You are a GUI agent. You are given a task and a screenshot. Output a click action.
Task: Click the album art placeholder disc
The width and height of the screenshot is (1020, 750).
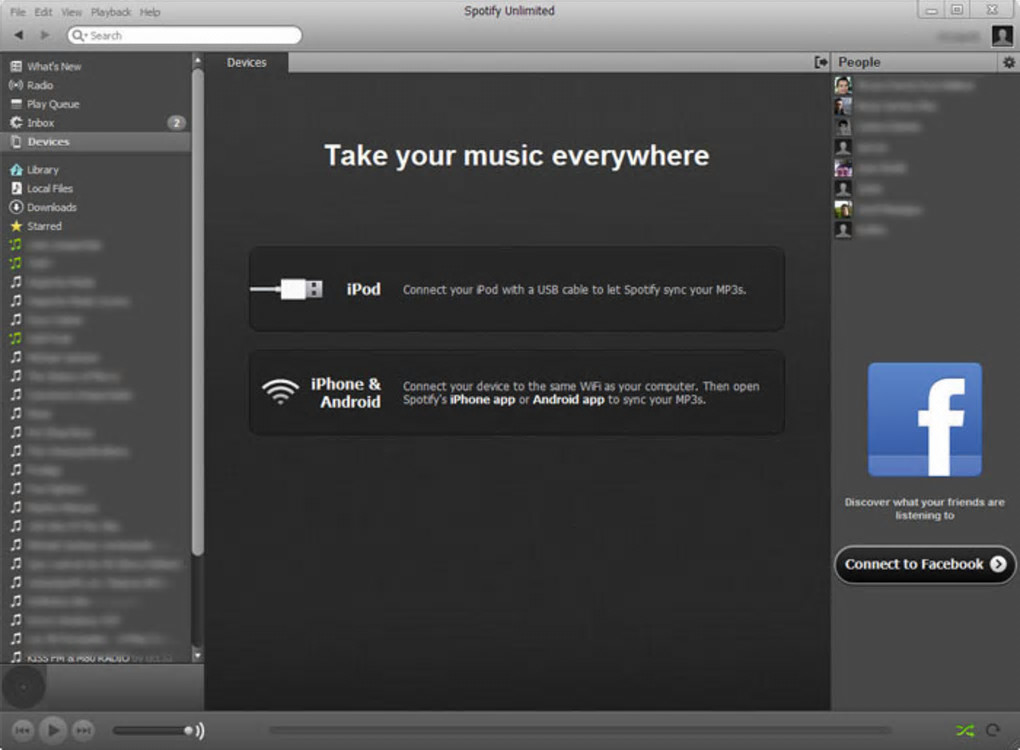tap(24, 687)
